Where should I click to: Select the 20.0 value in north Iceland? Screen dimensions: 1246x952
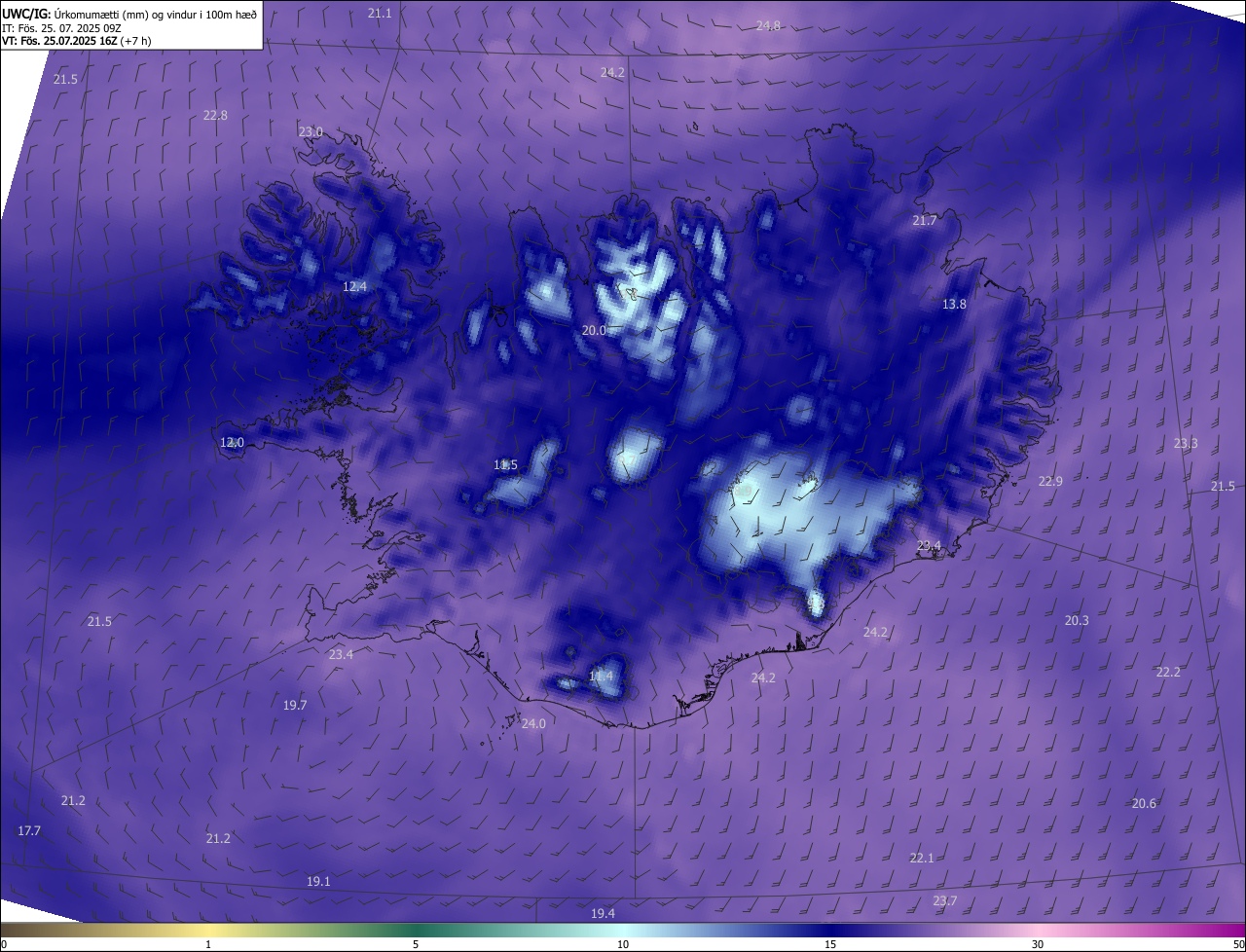(594, 330)
